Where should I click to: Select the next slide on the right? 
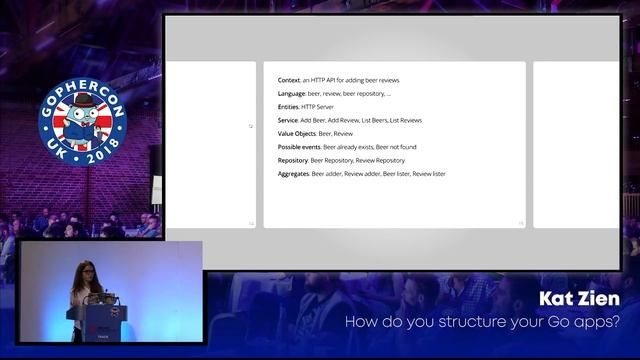pyautogui.click(x=576, y=144)
